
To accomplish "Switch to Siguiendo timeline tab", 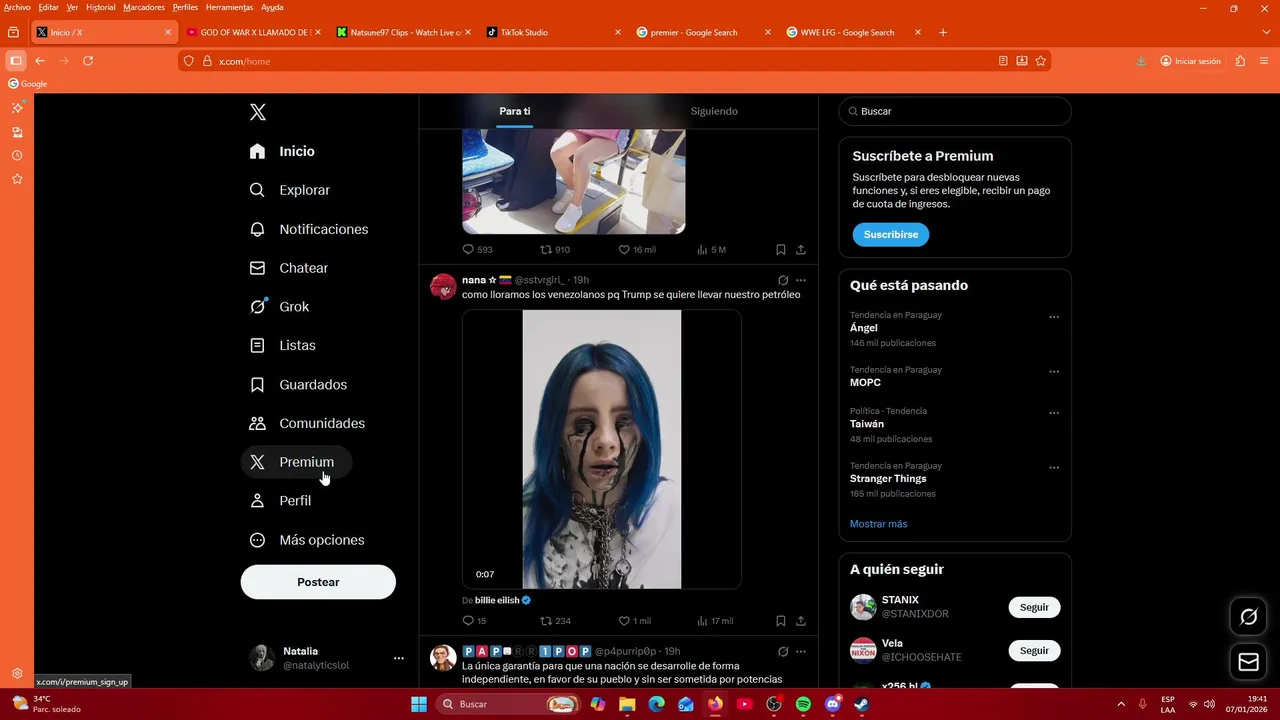I will (x=714, y=111).
